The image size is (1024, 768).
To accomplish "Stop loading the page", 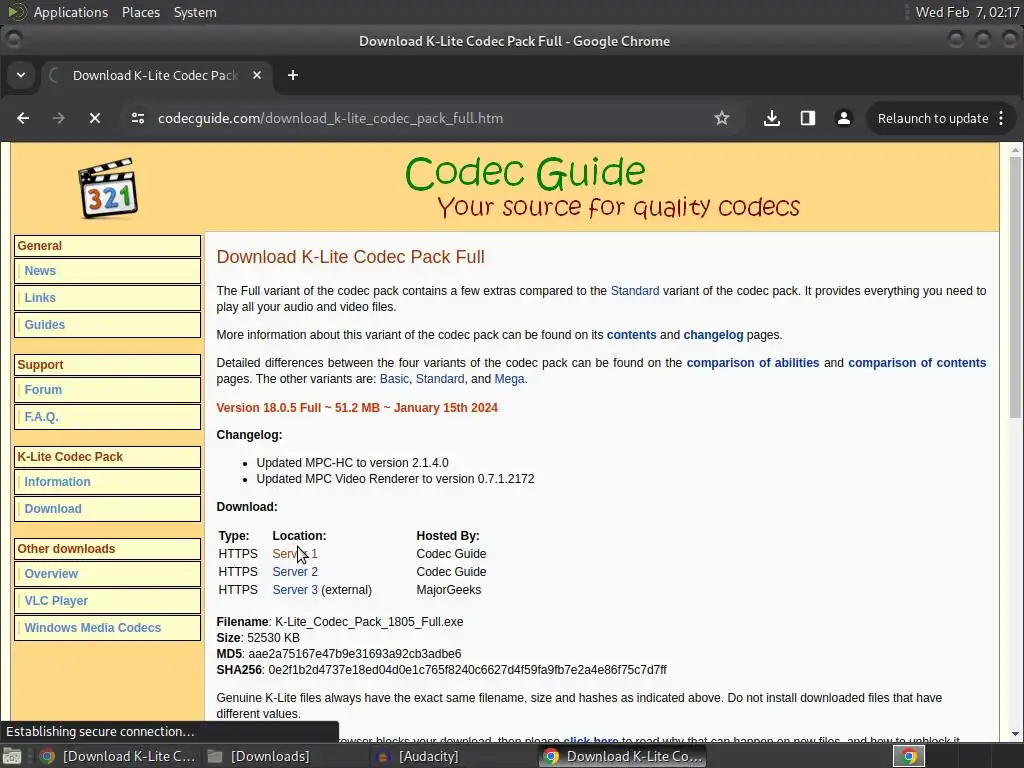I will click(95, 118).
